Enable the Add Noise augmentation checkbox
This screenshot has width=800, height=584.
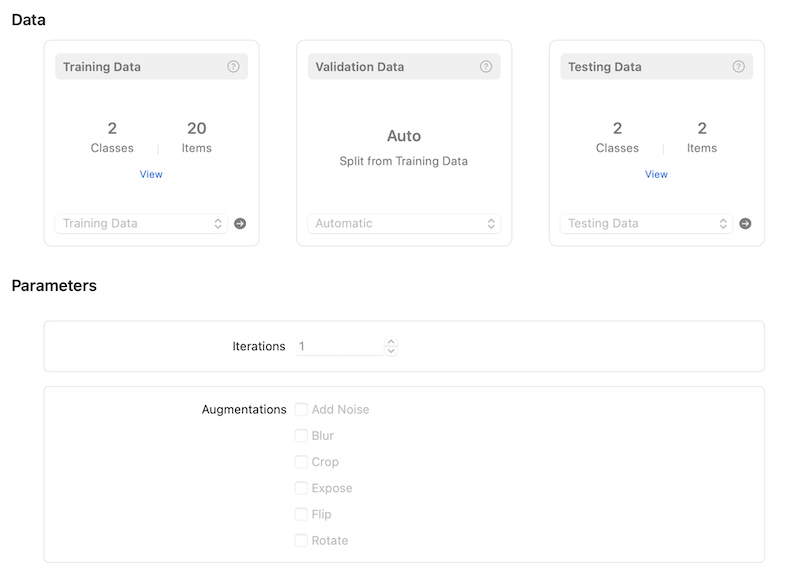tap(301, 409)
